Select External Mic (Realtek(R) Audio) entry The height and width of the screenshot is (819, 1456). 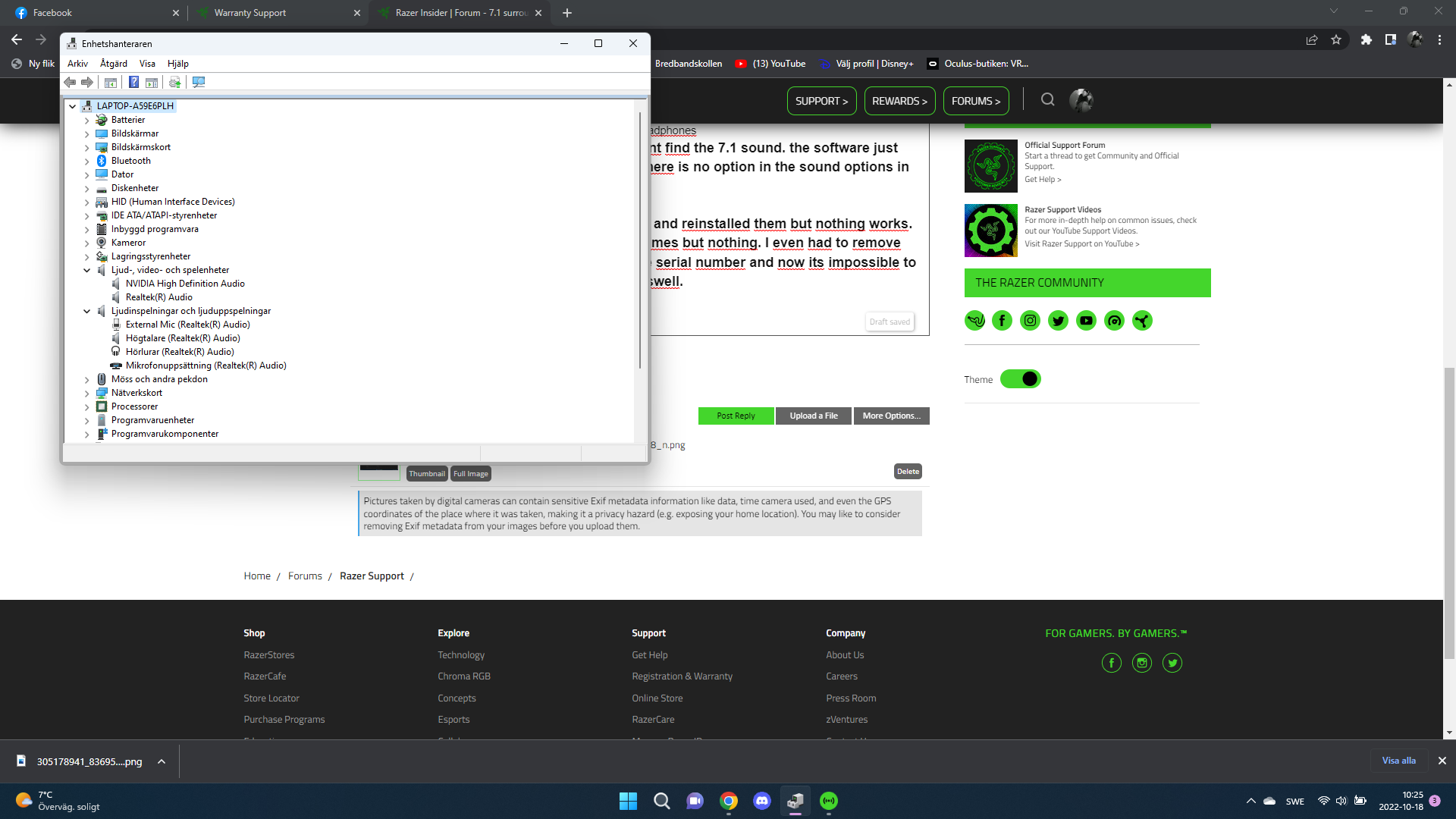pyautogui.click(x=187, y=325)
